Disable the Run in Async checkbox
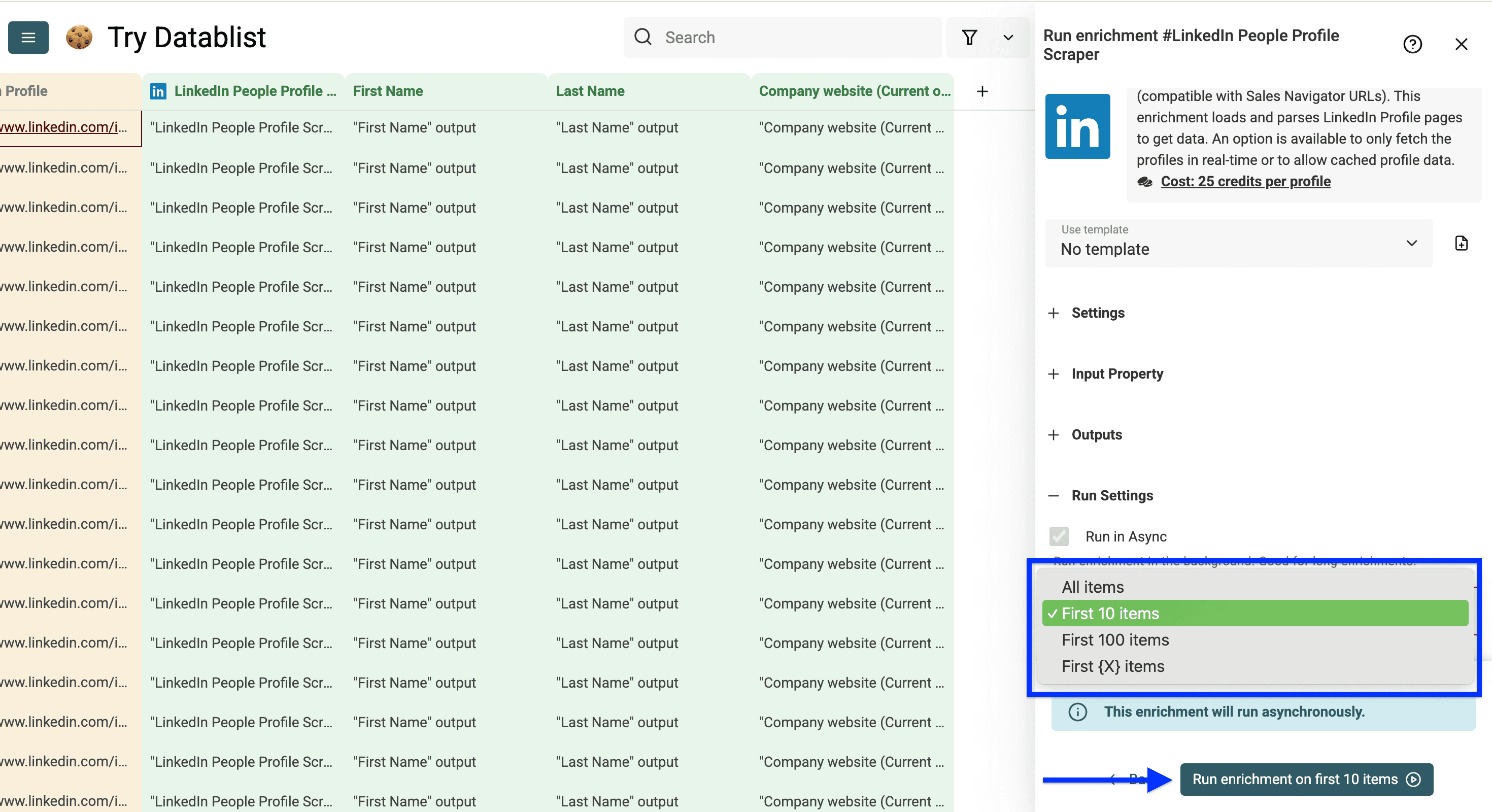 coord(1059,536)
